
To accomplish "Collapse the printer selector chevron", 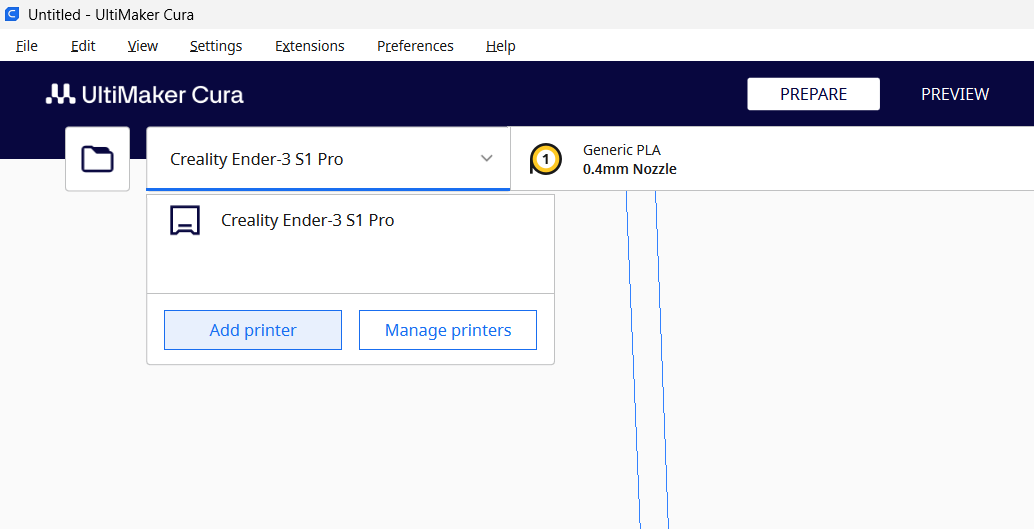I will tap(487, 158).
